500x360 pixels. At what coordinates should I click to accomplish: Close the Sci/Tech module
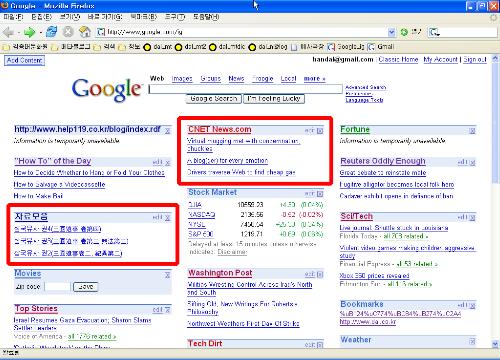coord(472,218)
